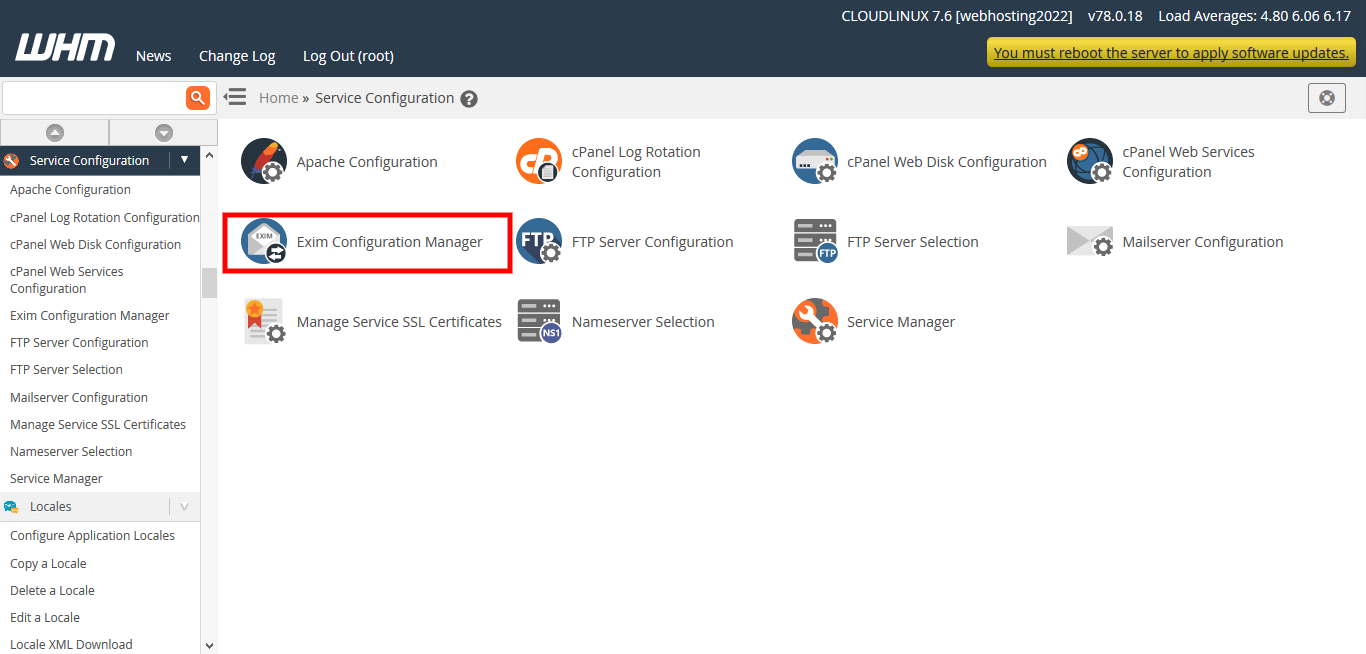Screen dimensions: 1366x654
Task: Click the sidebar expand-all down arrow
Action: pyautogui.click(x=164, y=132)
